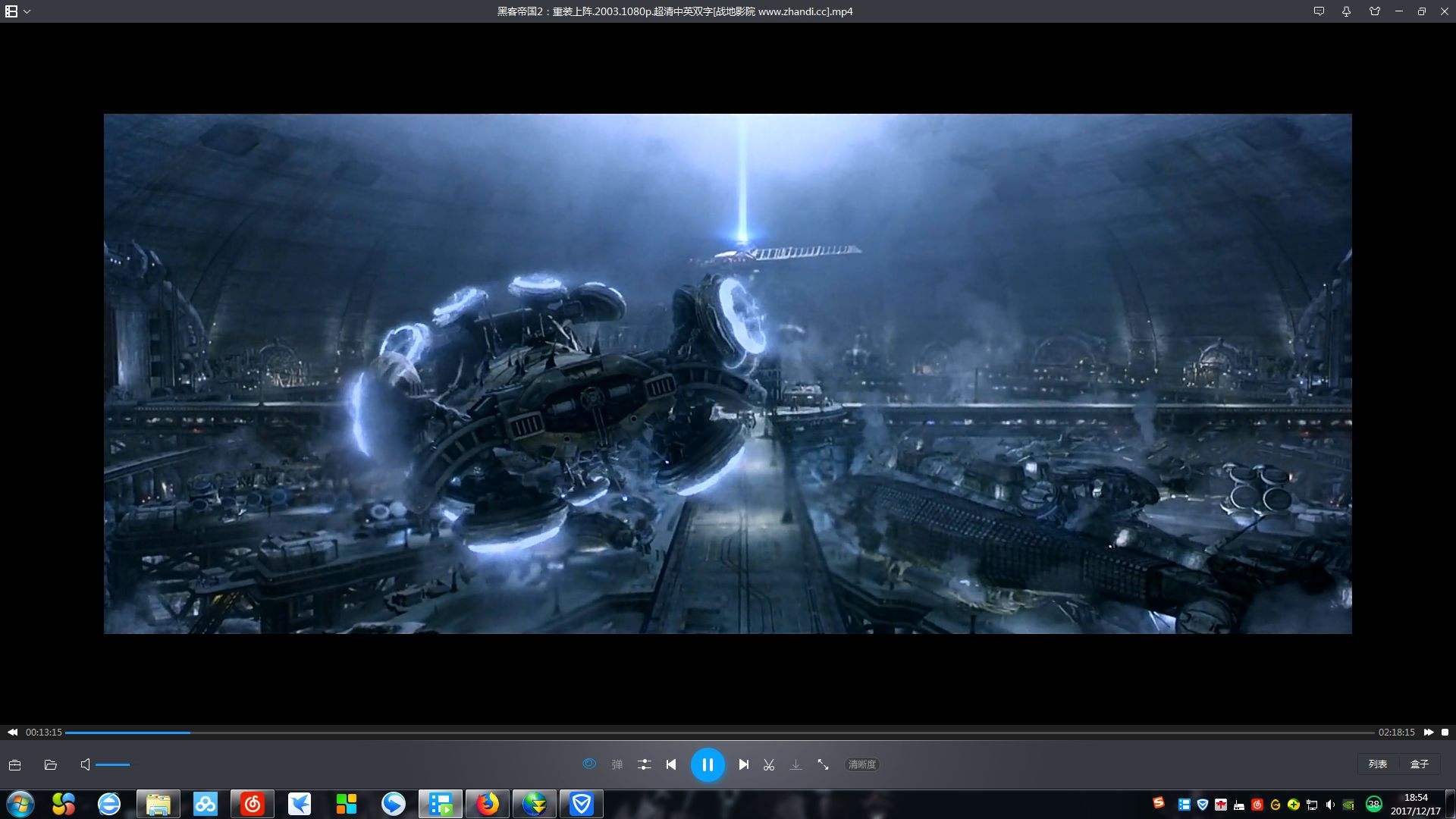Open NetEase Music taskbar icon
1456x819 pixels.
[x=252, y=804]
